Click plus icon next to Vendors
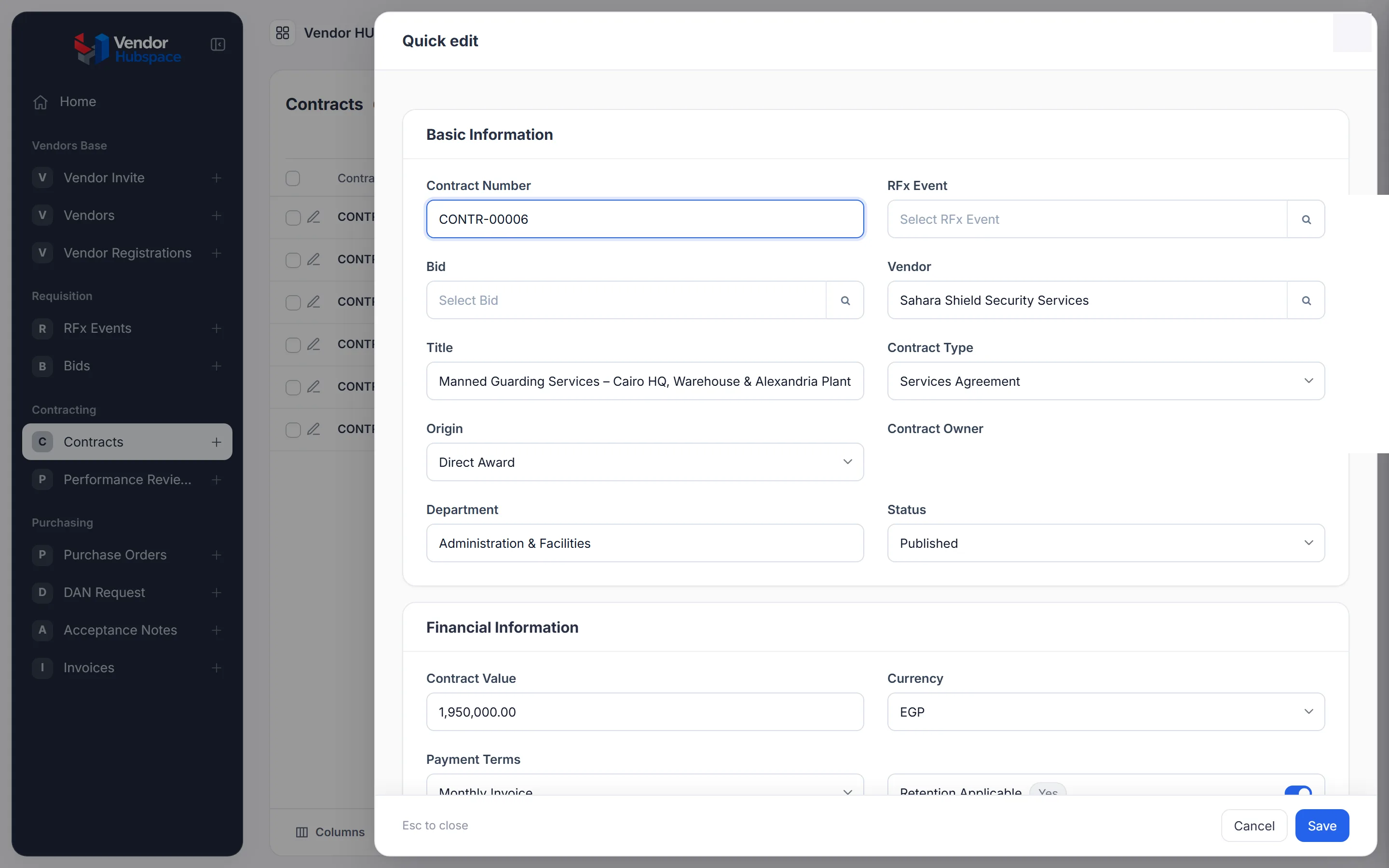The image size is (1389, 868). click(217, 215)
